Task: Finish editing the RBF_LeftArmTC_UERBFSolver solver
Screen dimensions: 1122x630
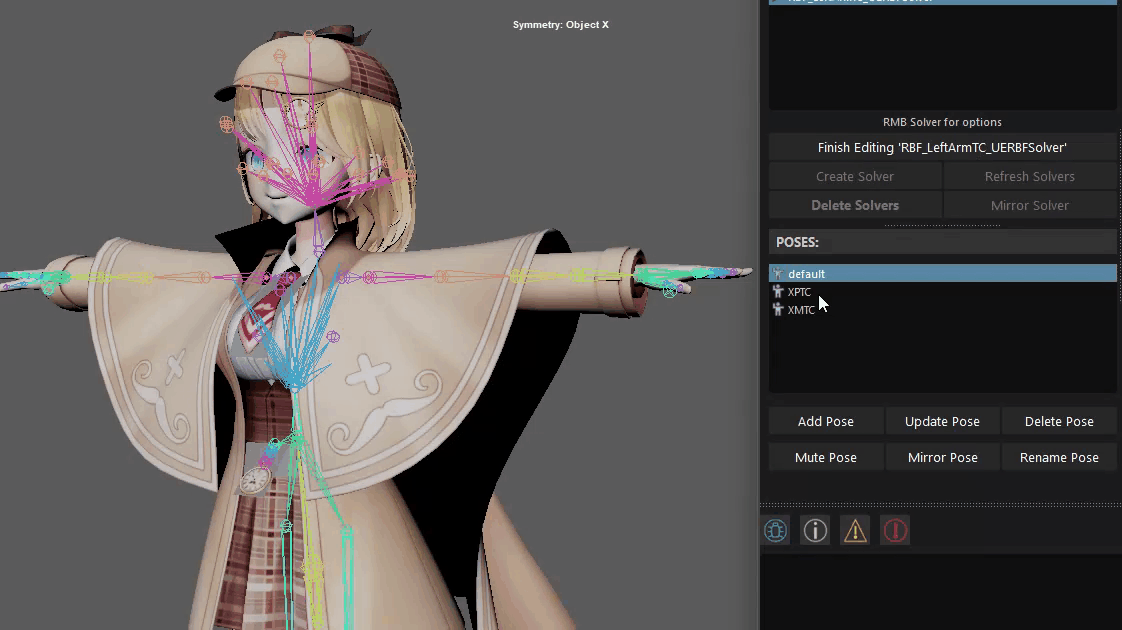Action: (942, 147)
